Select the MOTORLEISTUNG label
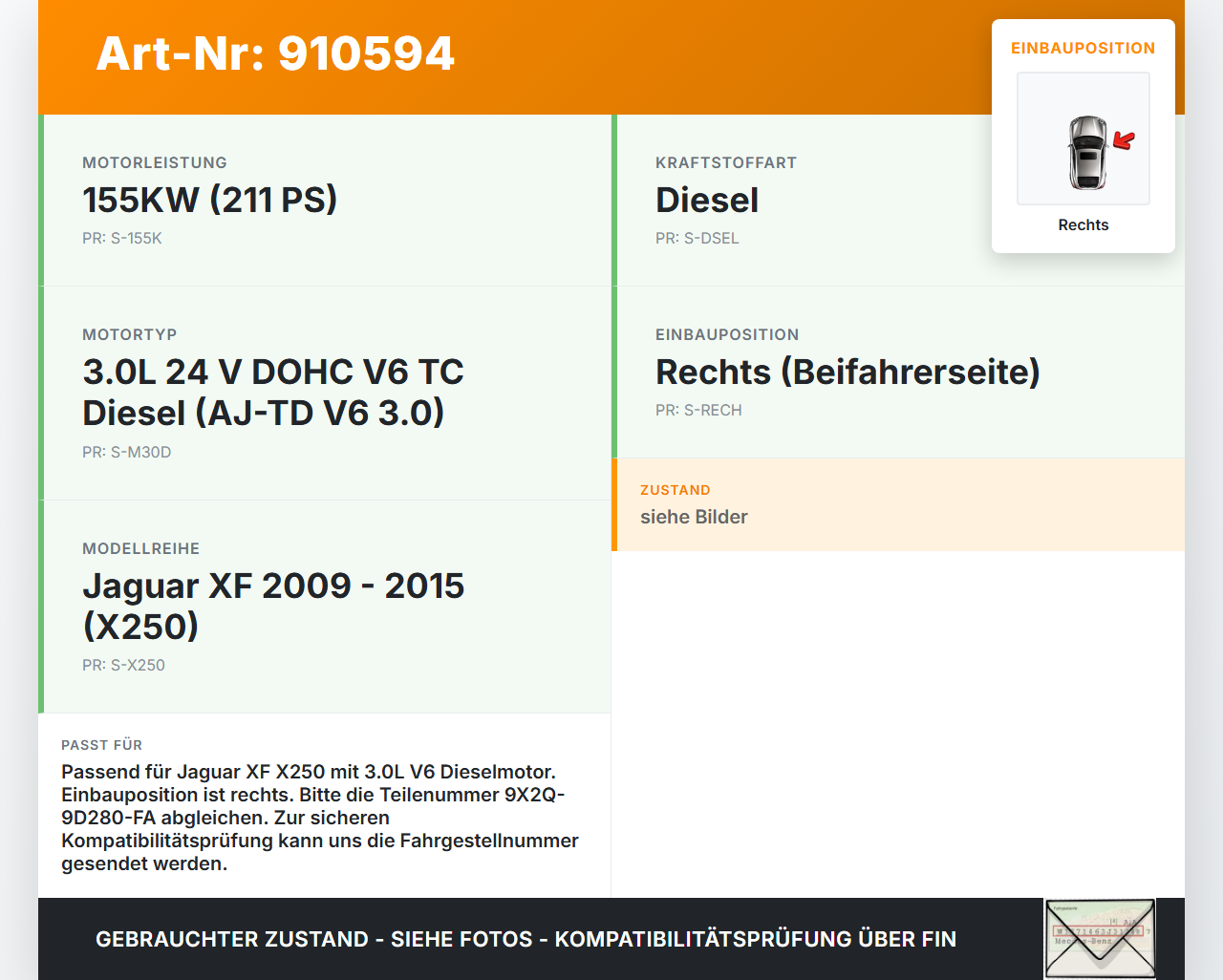 [x=155, y=162]
